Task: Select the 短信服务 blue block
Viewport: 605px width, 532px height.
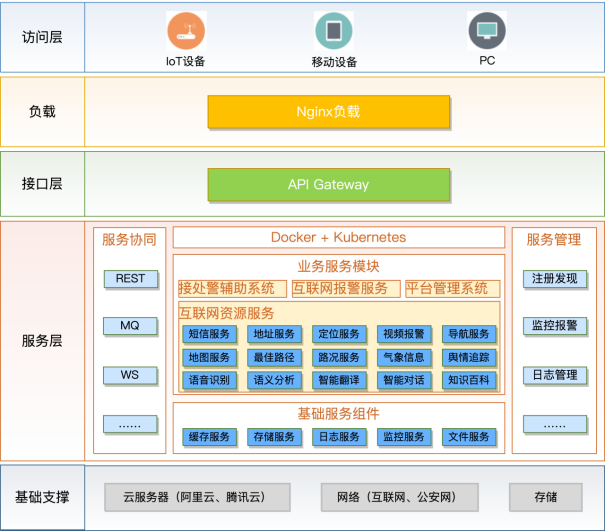Action: (209, 334)
